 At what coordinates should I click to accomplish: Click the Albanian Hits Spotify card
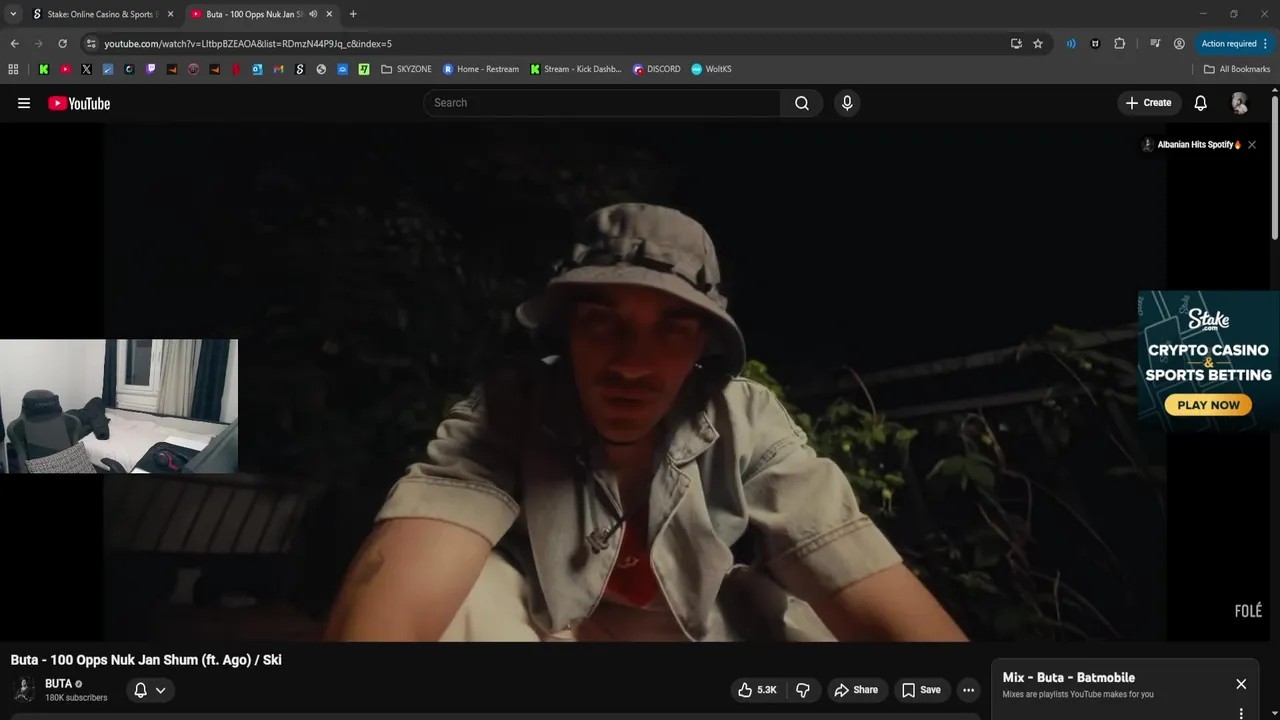[x=1192, y=145]
